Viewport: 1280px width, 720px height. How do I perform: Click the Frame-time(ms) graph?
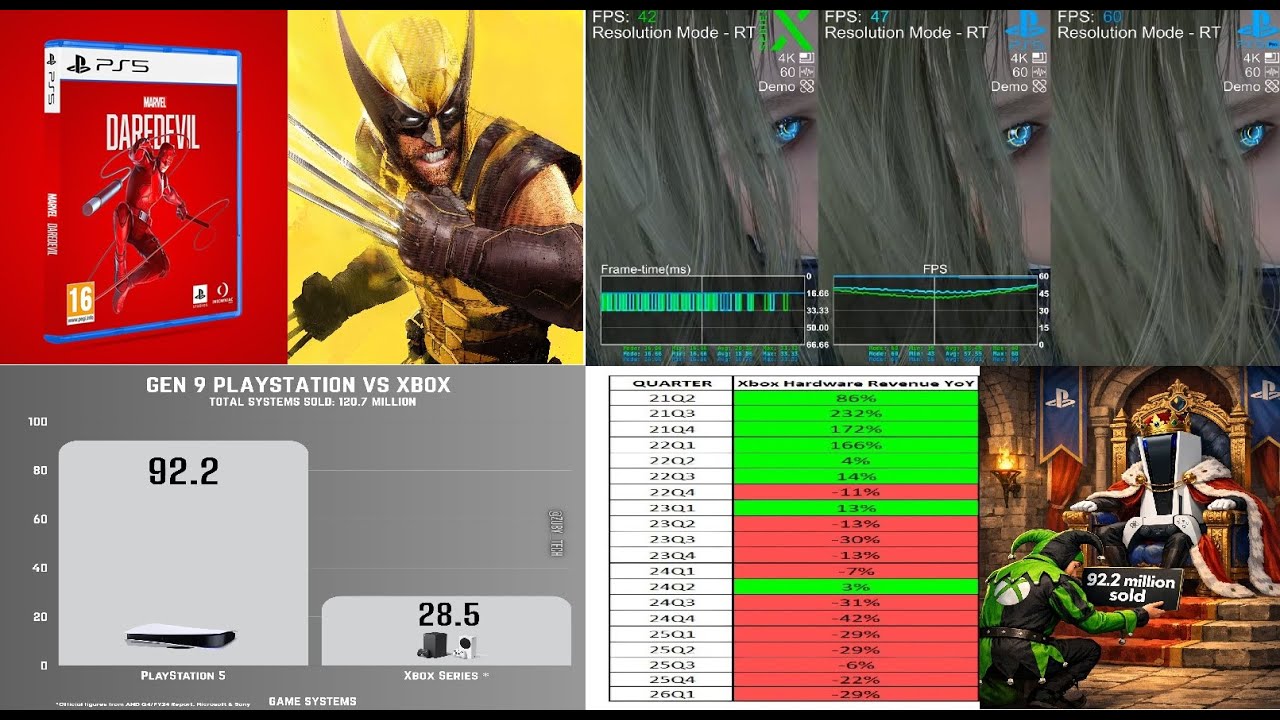(x=701, y=310)
